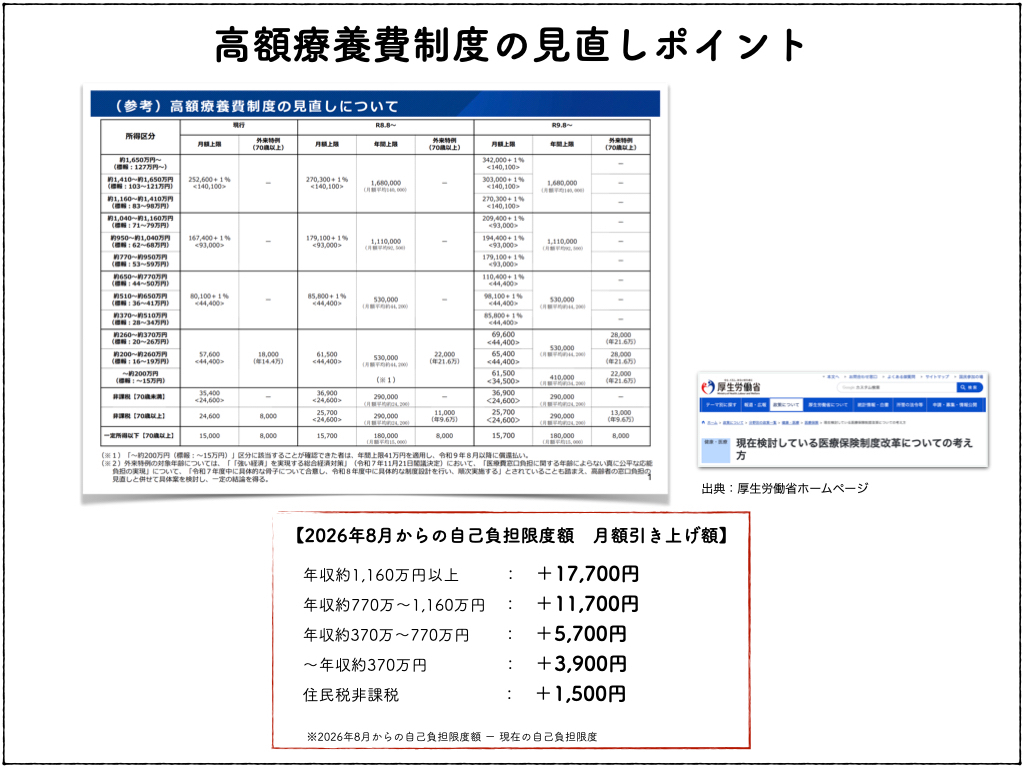Click the main title 高額療養費制度の見直しポイント

[511, 45]
